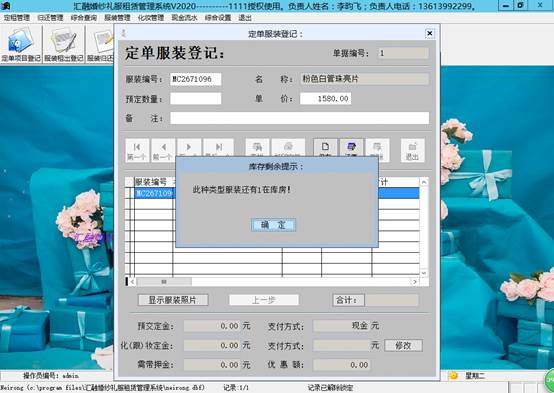Click the printer icon in record toolbar
Screen dimensions: 554x393
point(288,148)
